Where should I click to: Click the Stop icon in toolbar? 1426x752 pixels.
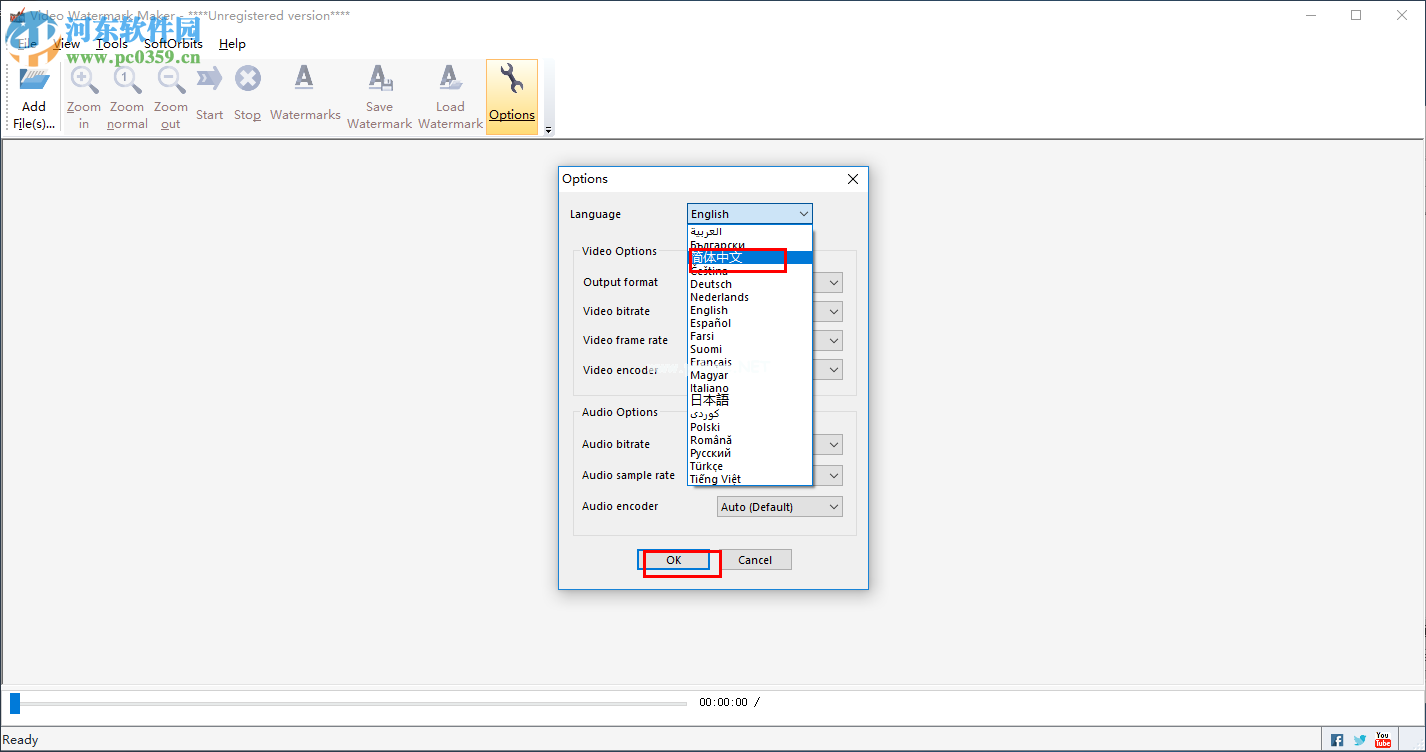pyautogui.click(x=248, y=79)
